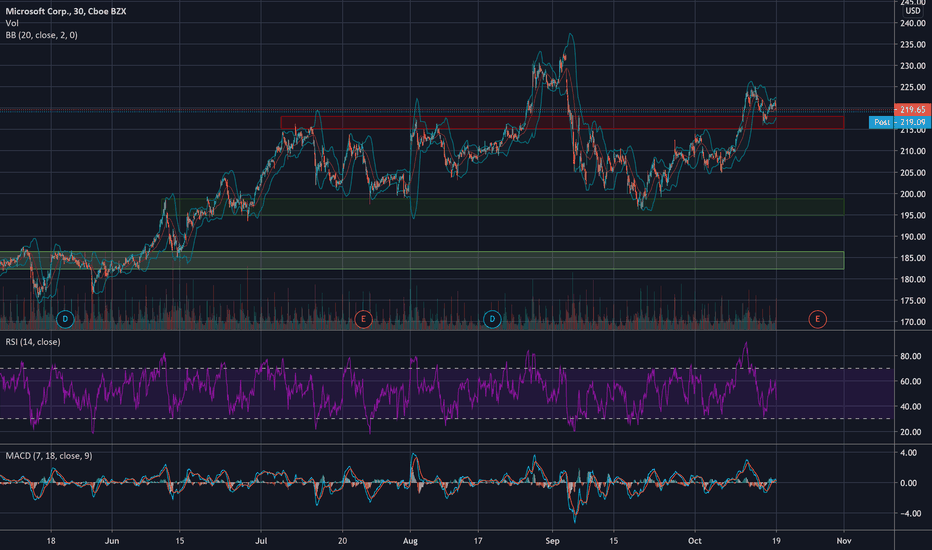Click the dividend marker near late May

point(65,319)
